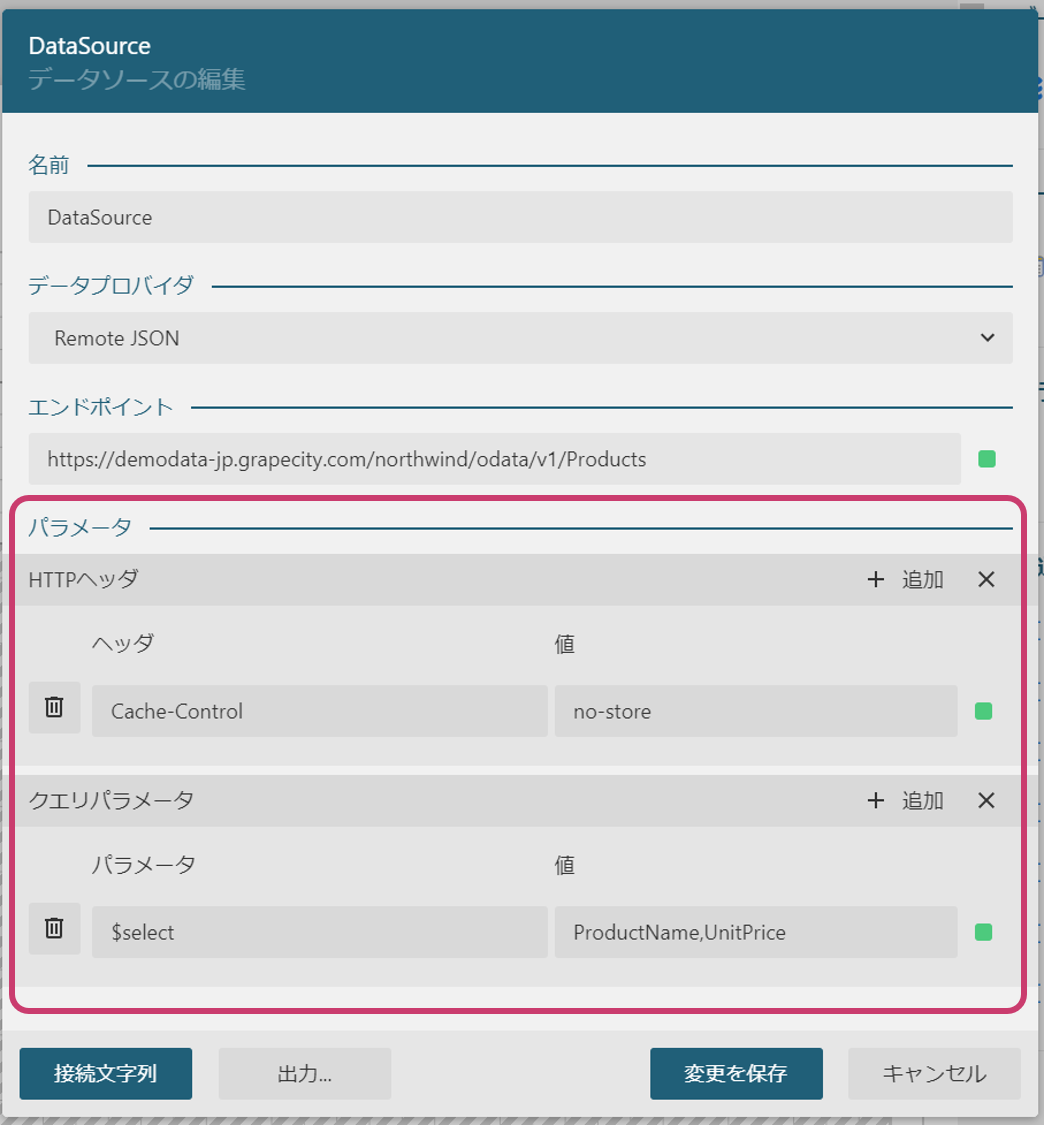
Task: Edit the $select parameter name field
Action: tap(319, 932)
